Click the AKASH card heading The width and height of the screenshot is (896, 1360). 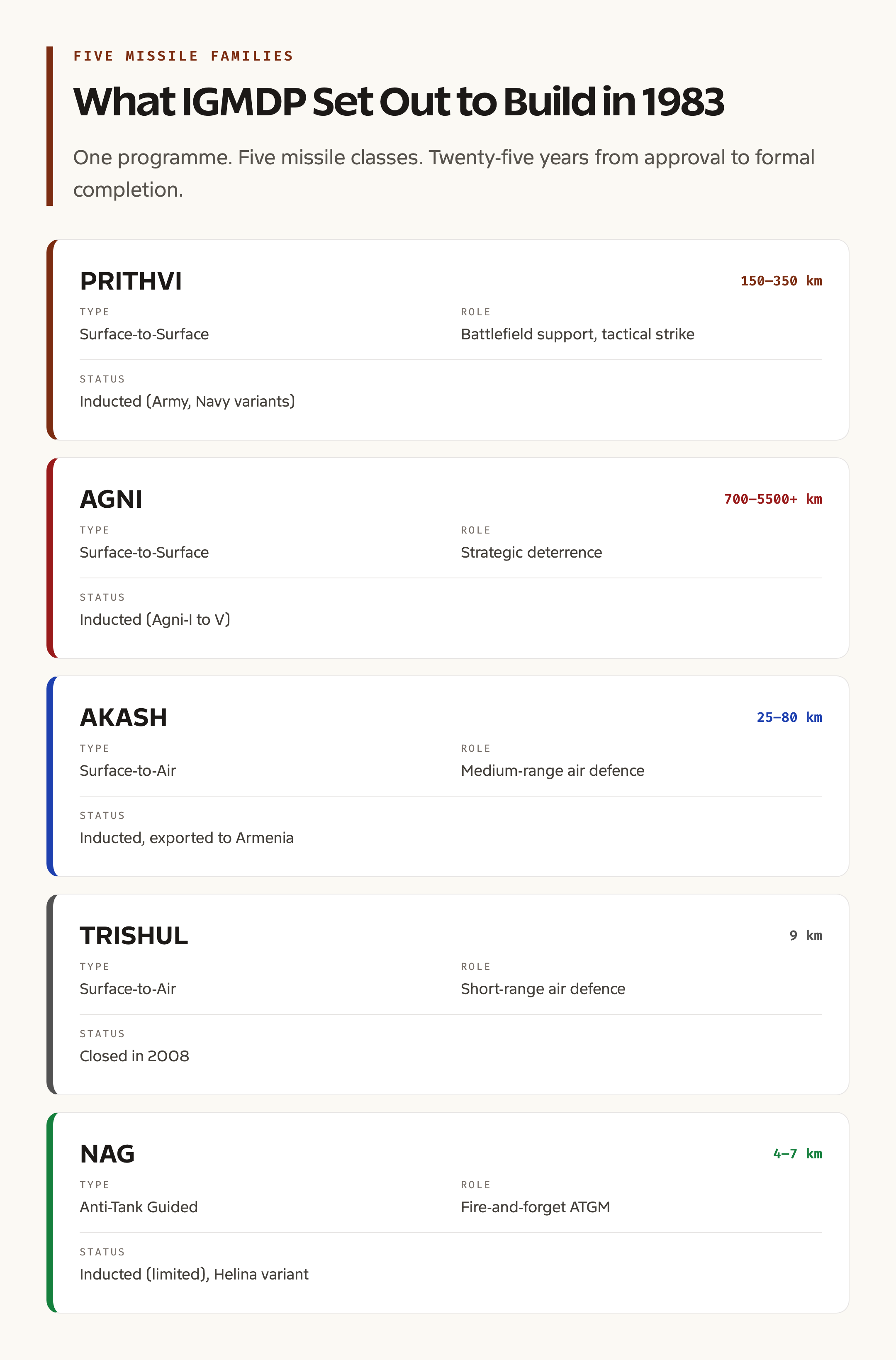click(x=124, y=718)
